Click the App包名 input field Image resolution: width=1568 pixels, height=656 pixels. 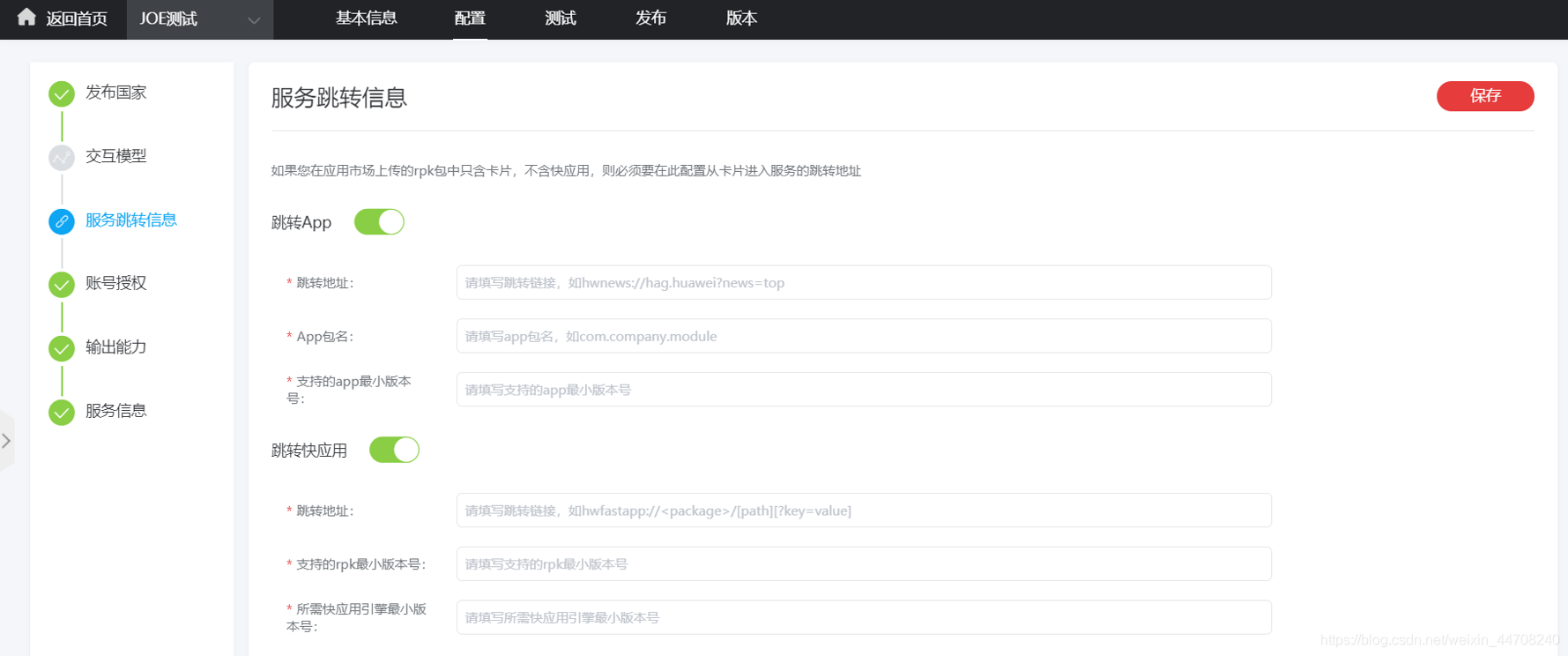pos(864,336)
